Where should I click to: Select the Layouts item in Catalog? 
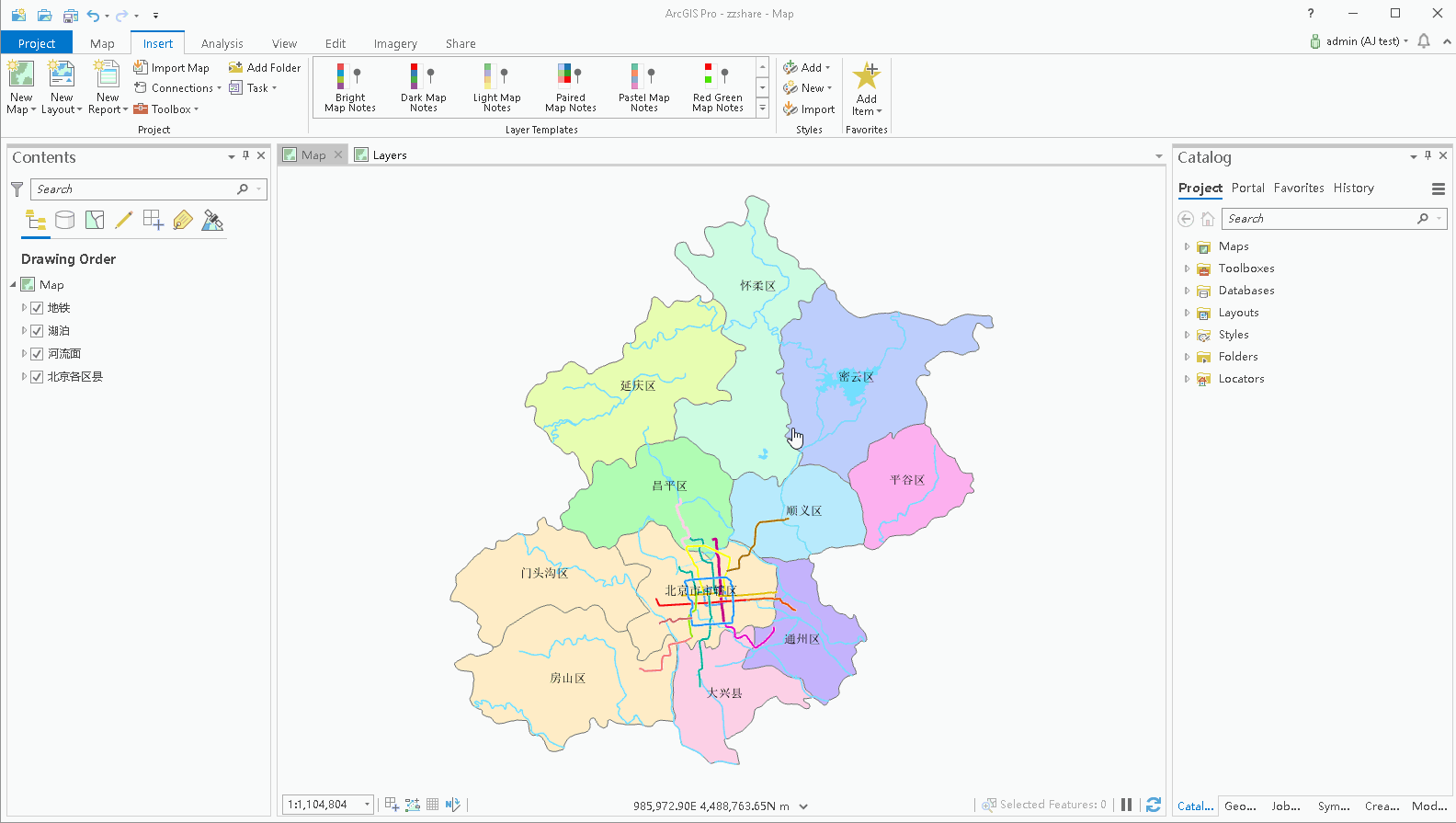pyautogui.click(x=1238, y=313)
